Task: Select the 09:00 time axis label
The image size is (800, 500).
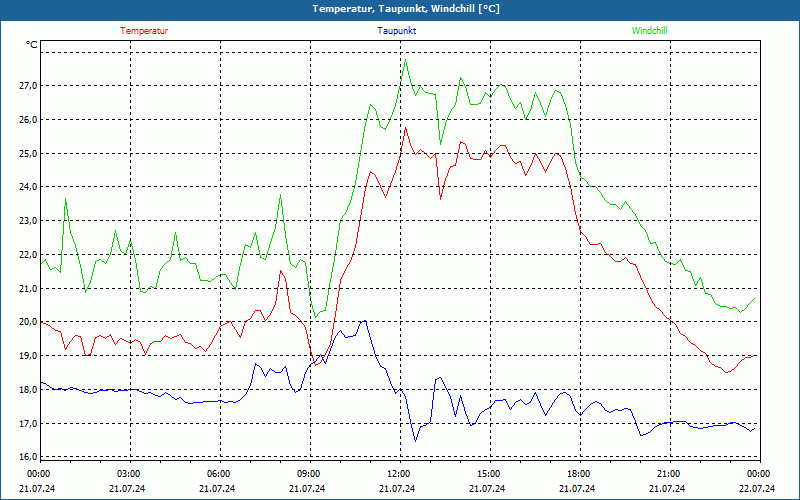Action: (308, 474)
